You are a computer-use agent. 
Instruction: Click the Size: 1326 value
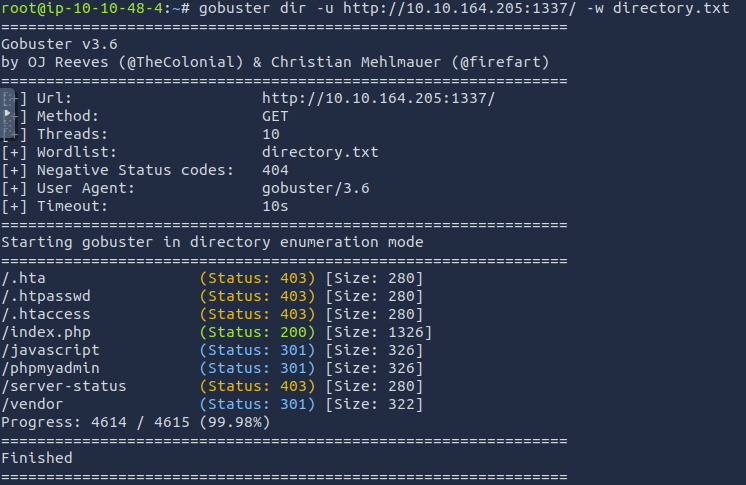(379, 332)
